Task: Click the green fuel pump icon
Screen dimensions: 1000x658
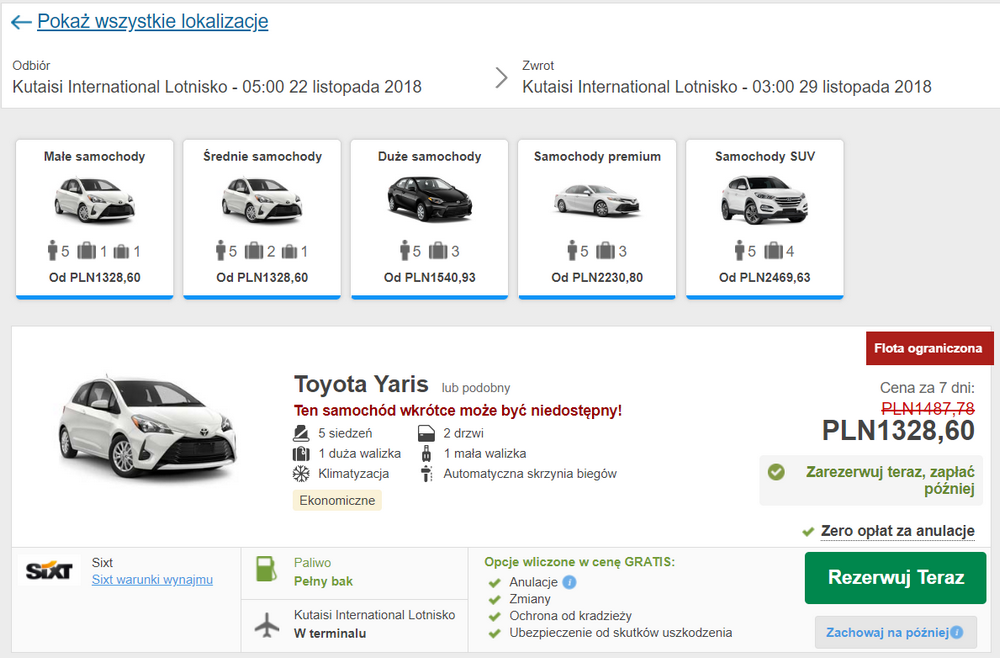Action: pos(266,569)
